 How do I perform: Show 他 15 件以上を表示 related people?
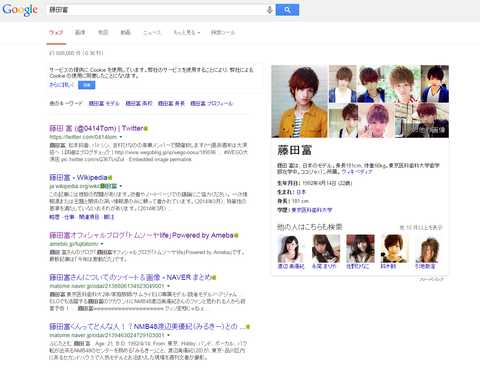(421, 228)
